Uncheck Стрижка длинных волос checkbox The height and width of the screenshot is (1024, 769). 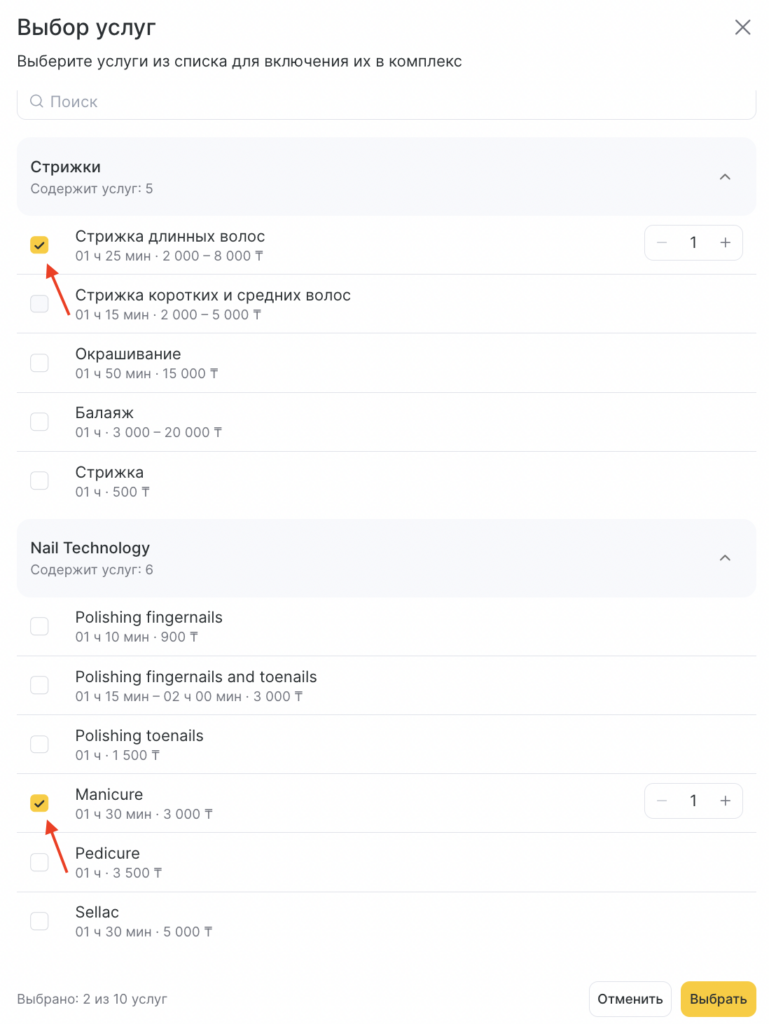(39, 245)
